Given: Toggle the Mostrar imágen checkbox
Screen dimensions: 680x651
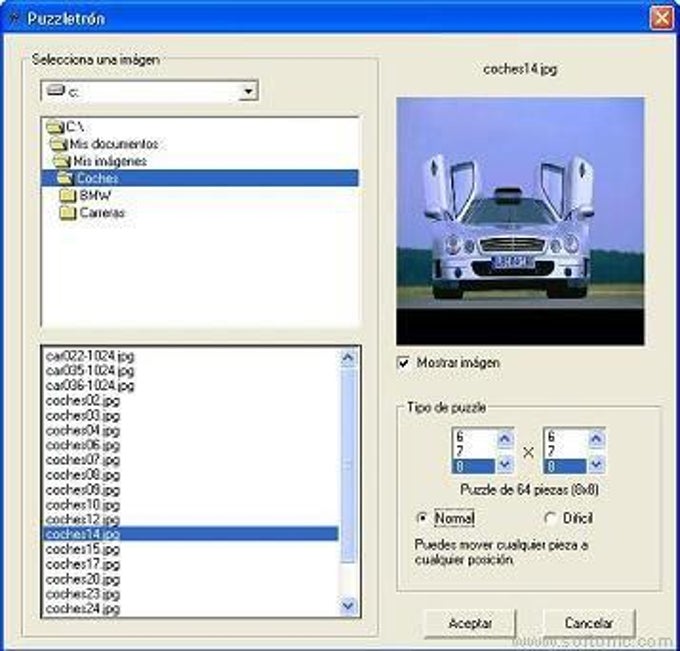Looking at the screenshot, I should (x=403, y=363).
